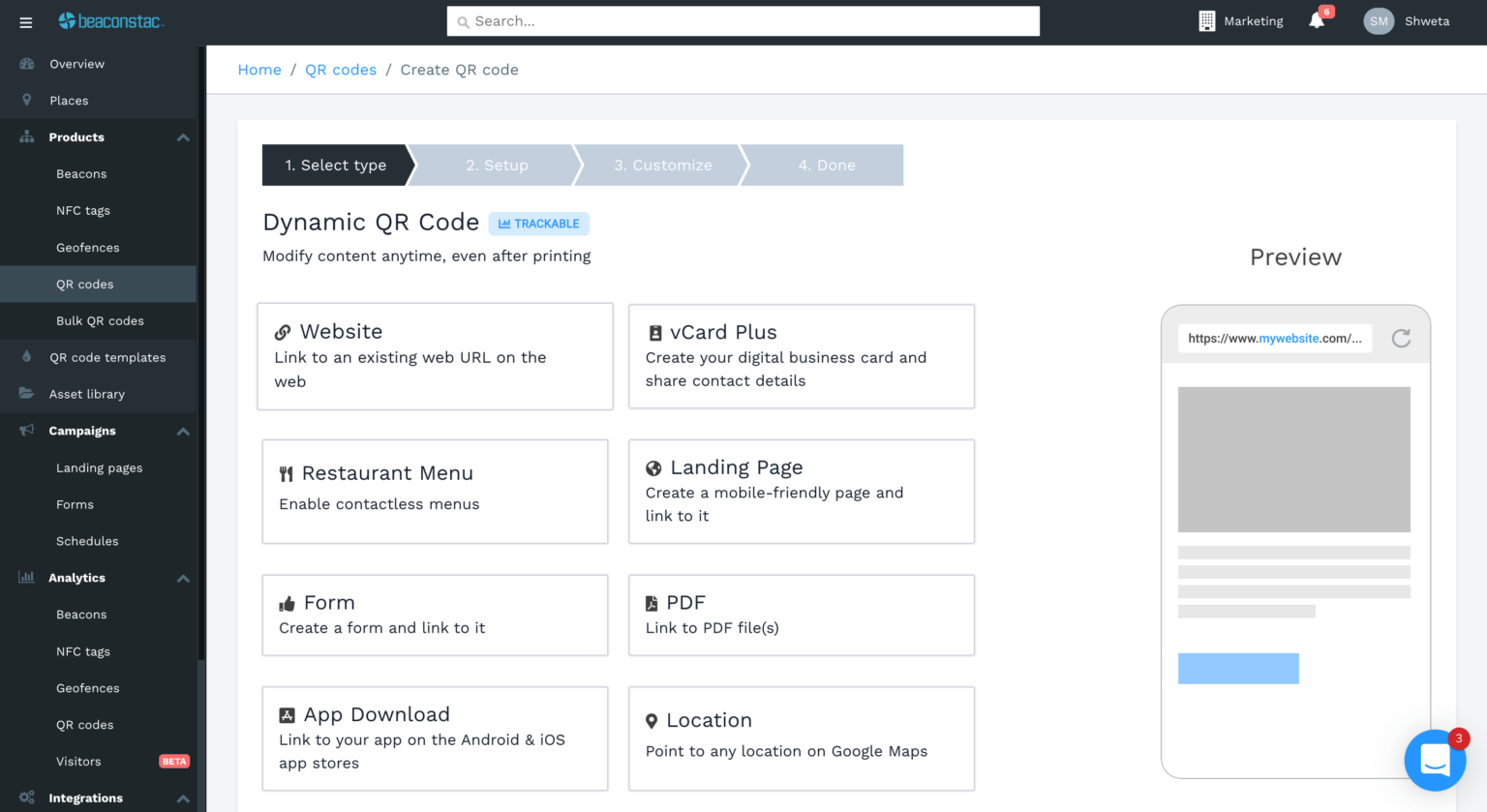Open the hamburger menu icon
The height and width of the screenshot is (812, 1487).
[26, 22]
